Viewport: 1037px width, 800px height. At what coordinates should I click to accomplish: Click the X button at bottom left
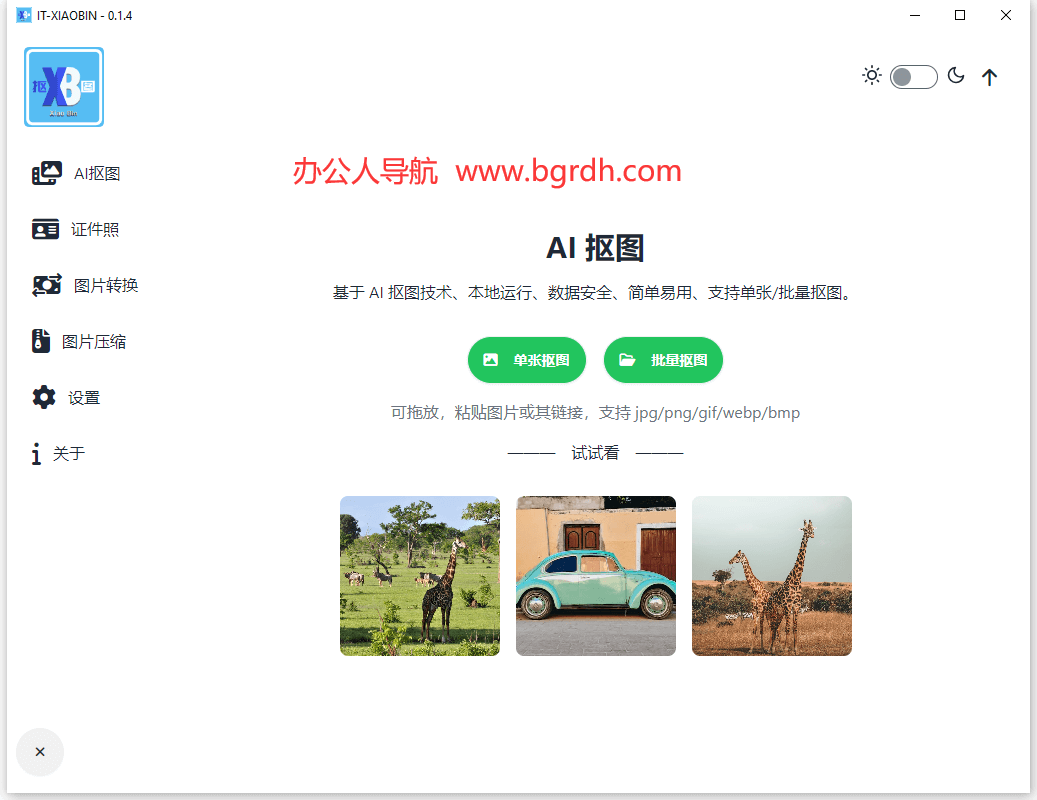pos(40,751)
